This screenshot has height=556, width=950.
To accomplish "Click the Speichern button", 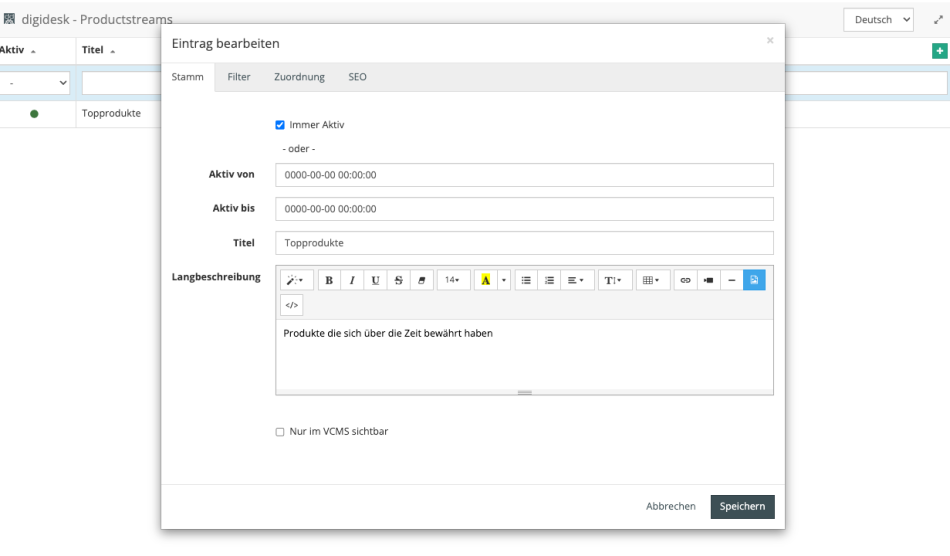I will (x=742, y=507).
